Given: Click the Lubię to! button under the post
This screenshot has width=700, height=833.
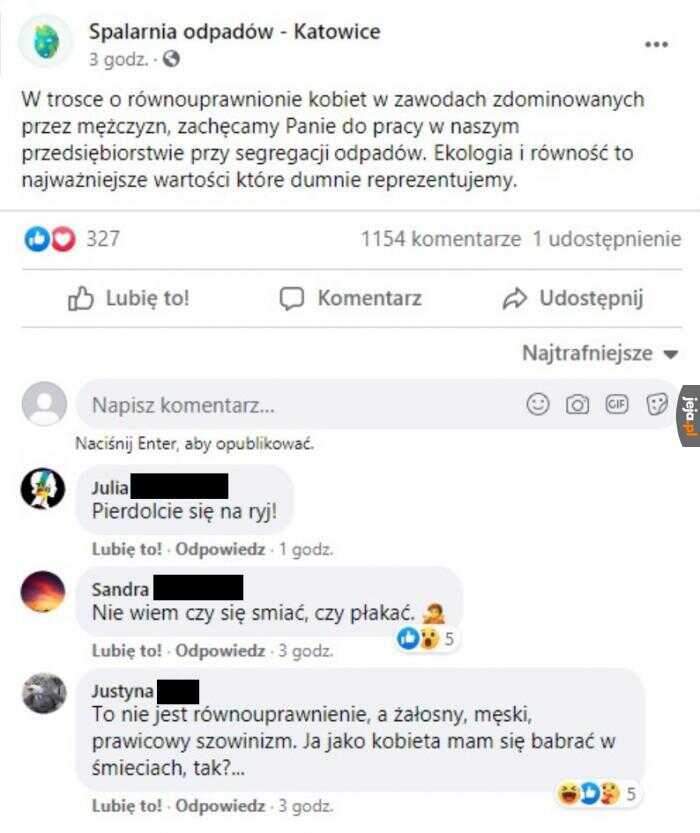Looking at the screenshot, I should coord(129,299).
